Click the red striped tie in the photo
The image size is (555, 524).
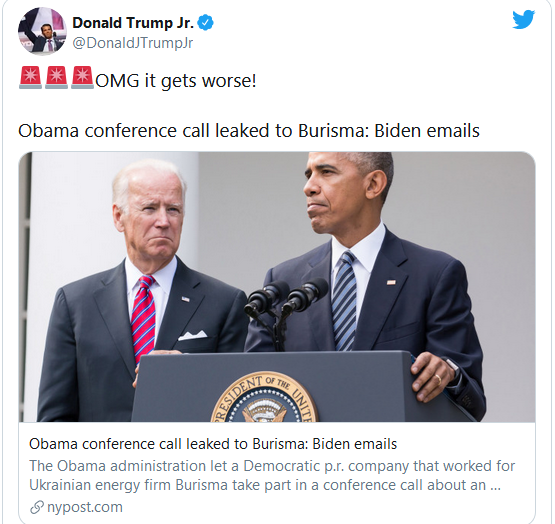tap(143, 317)
